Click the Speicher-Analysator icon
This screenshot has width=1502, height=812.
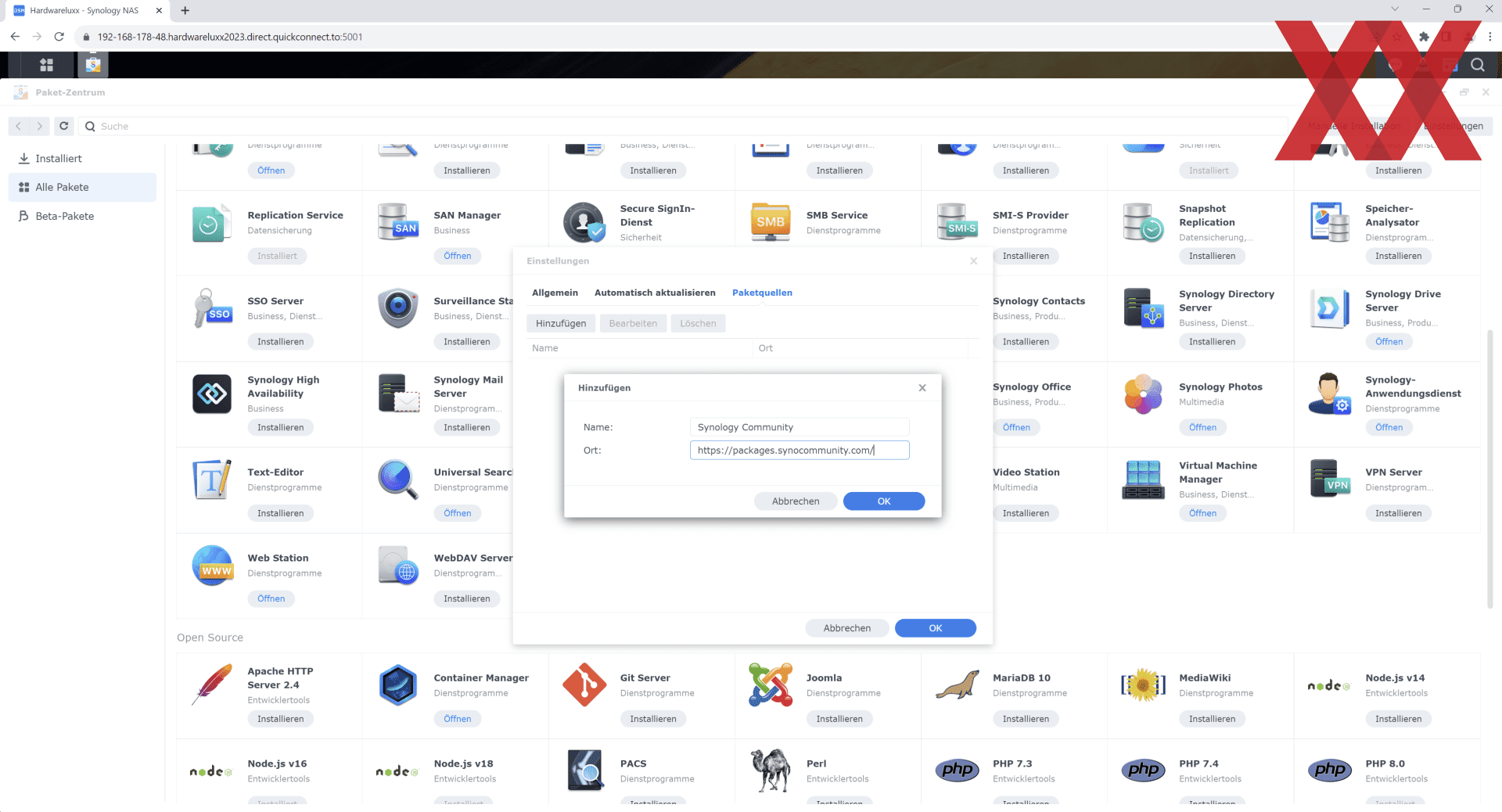(x=1329, y=222)
